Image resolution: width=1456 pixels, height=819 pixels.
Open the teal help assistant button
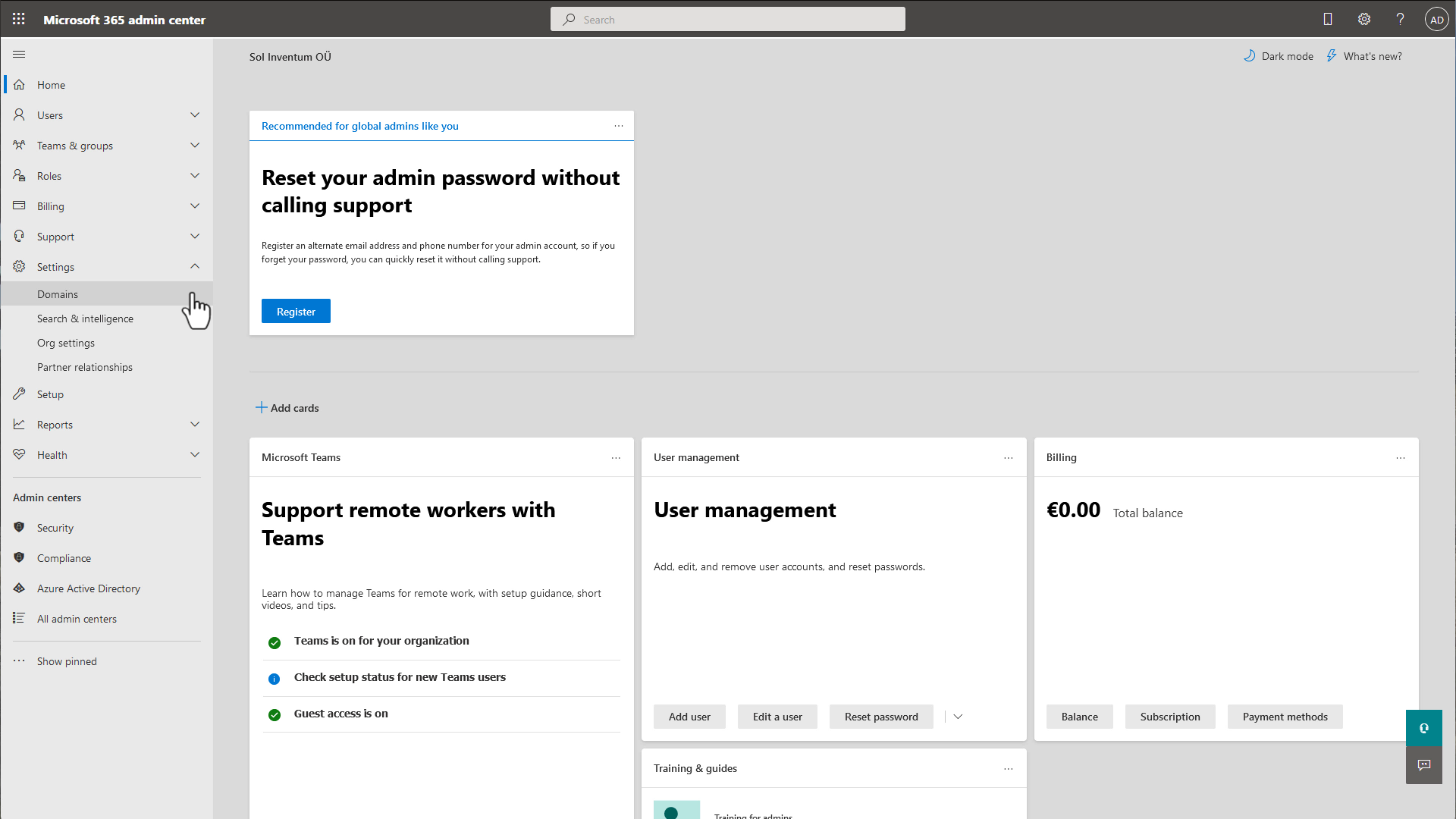[1424, 728]
